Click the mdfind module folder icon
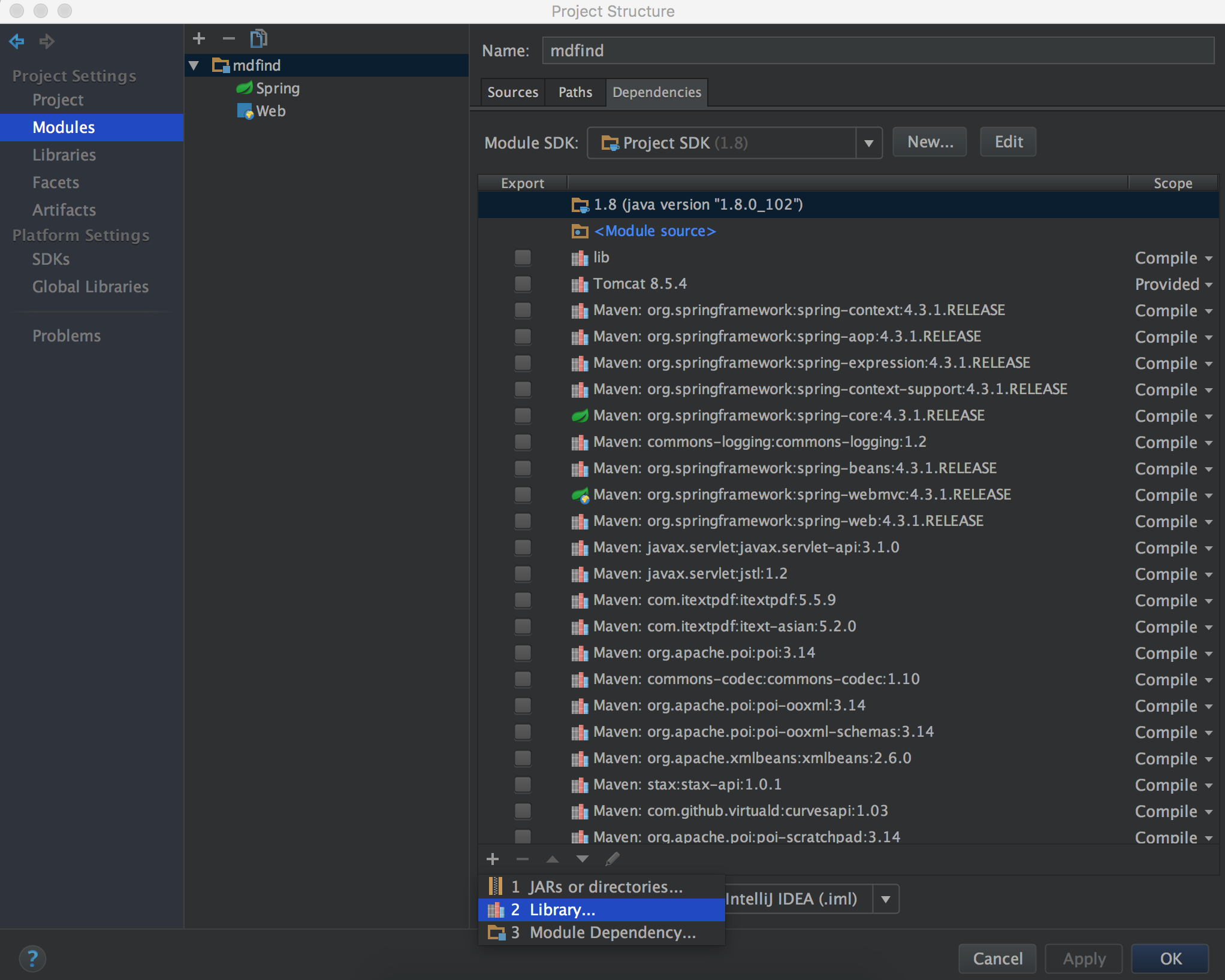This screenshot has height=980, width=1225. (221, 65)
